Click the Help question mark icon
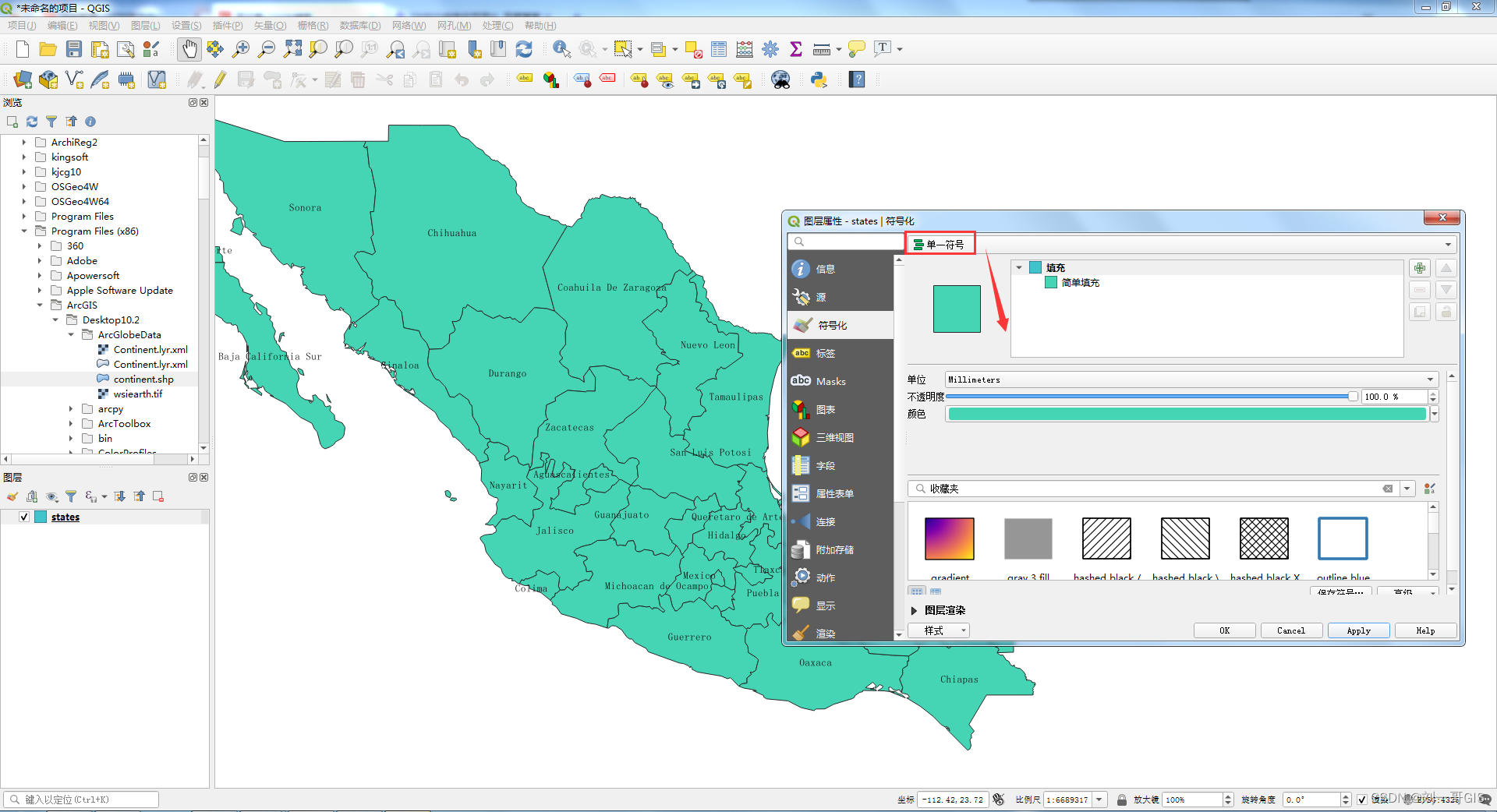 coord(857,79)
